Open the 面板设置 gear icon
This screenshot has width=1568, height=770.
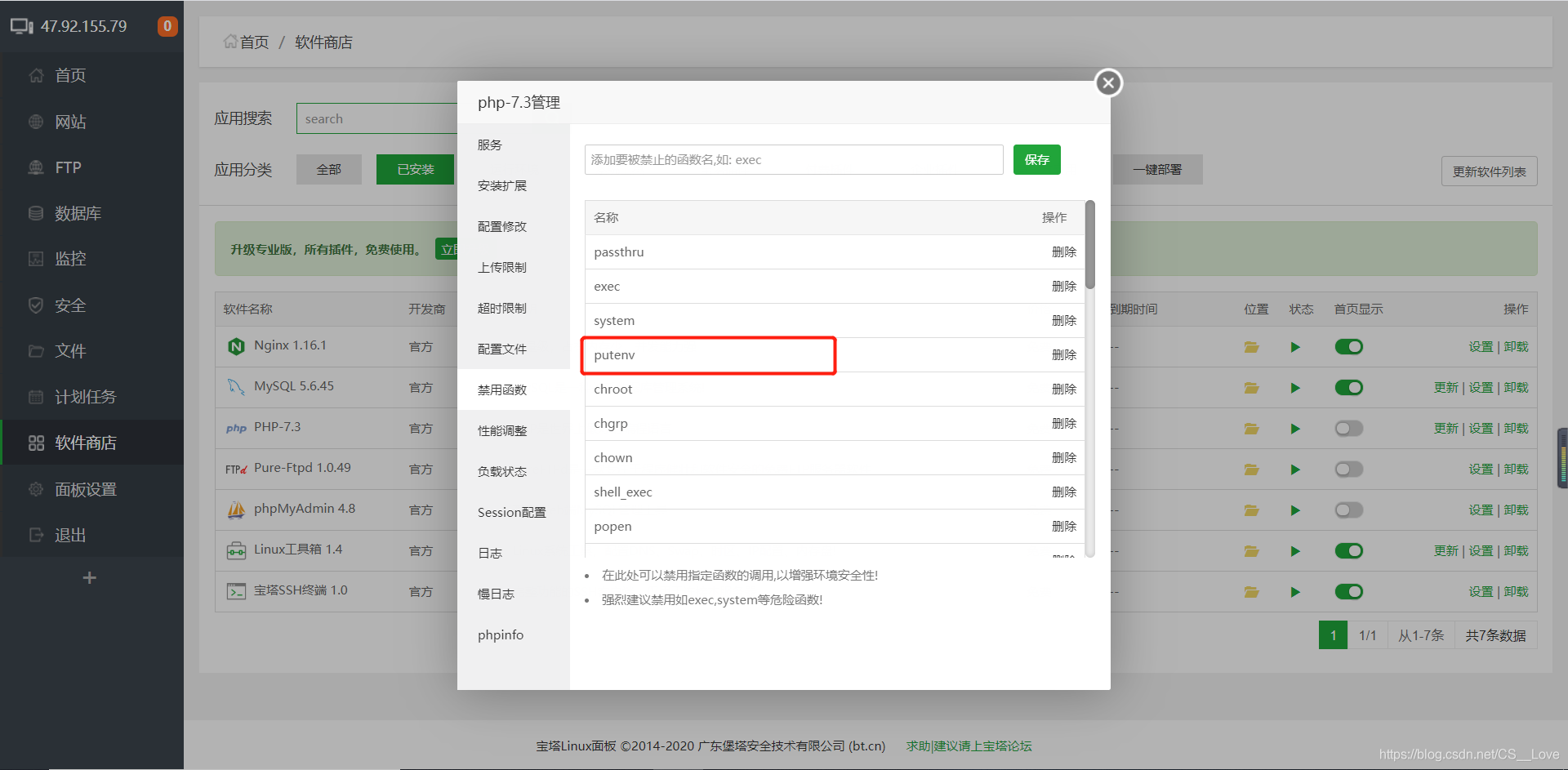(36, 489)
